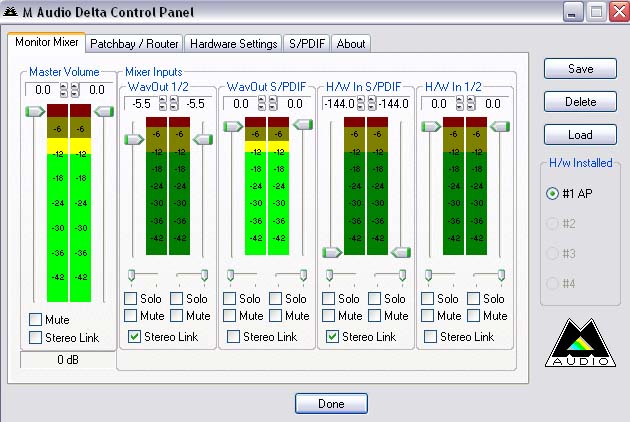The width and height of the screenshot is (630, 422).
Task: Solo the left WavOut S/PDIF channel
Action: click(x=229, y=299)
